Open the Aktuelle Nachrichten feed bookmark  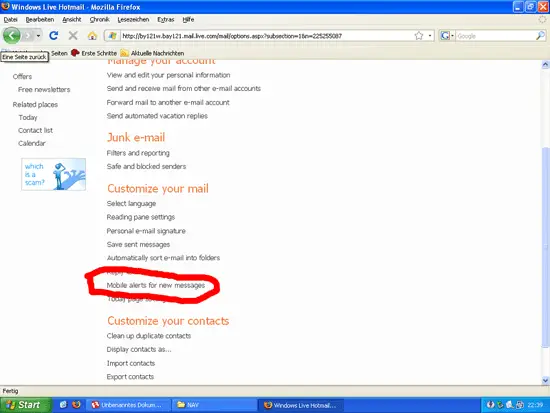point(152,53)
